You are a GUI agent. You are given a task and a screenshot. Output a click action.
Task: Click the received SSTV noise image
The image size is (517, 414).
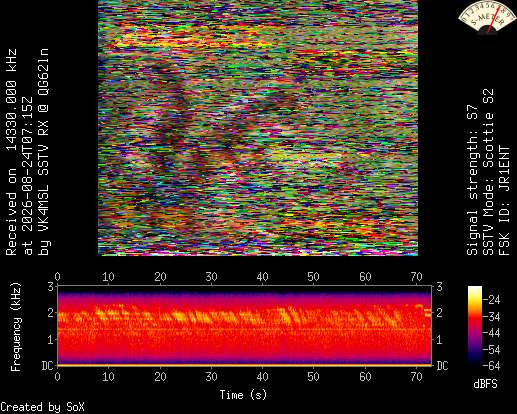[258, 128]
